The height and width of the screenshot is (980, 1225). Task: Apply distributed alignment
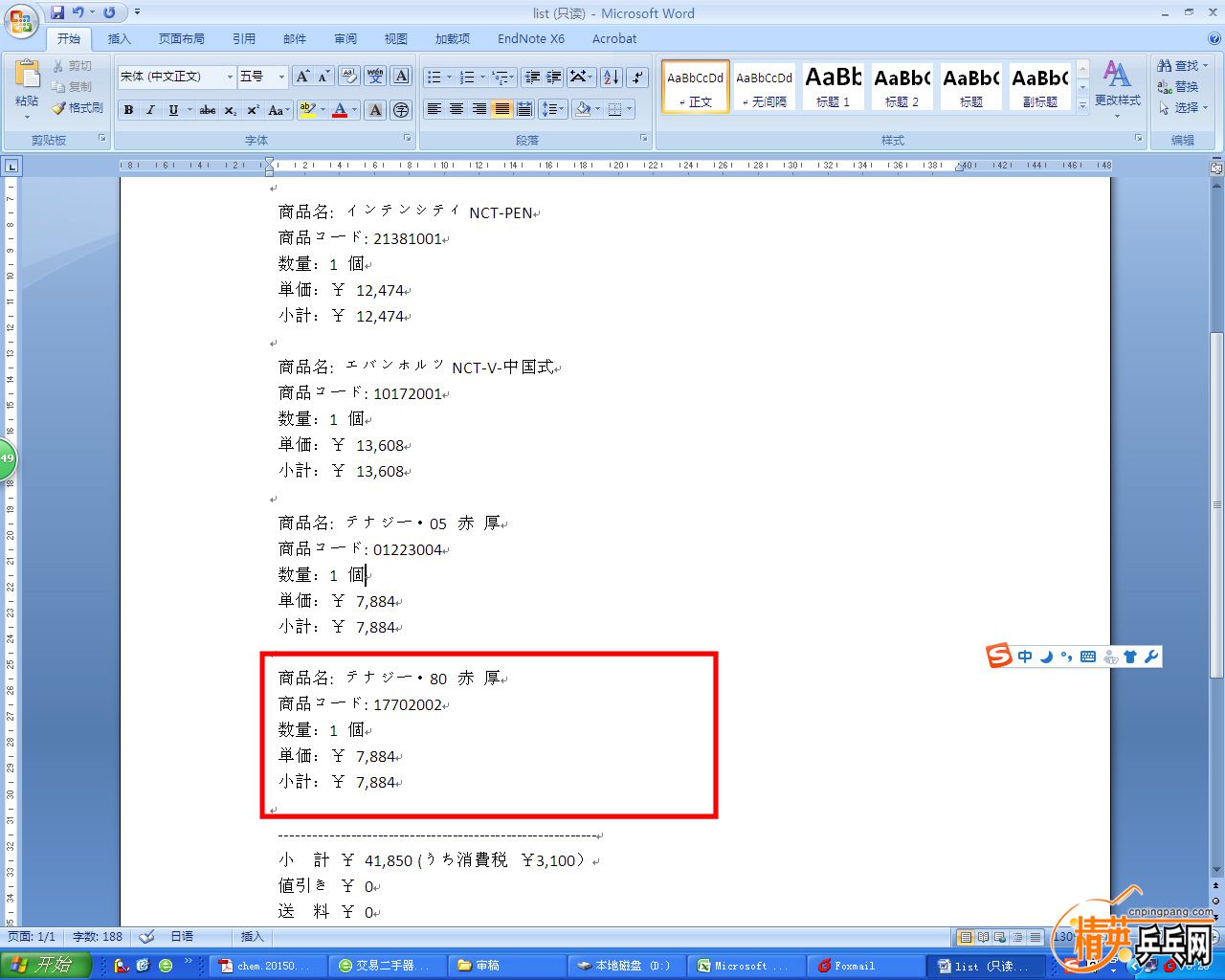pyautogui.click(x=524, y=110)
